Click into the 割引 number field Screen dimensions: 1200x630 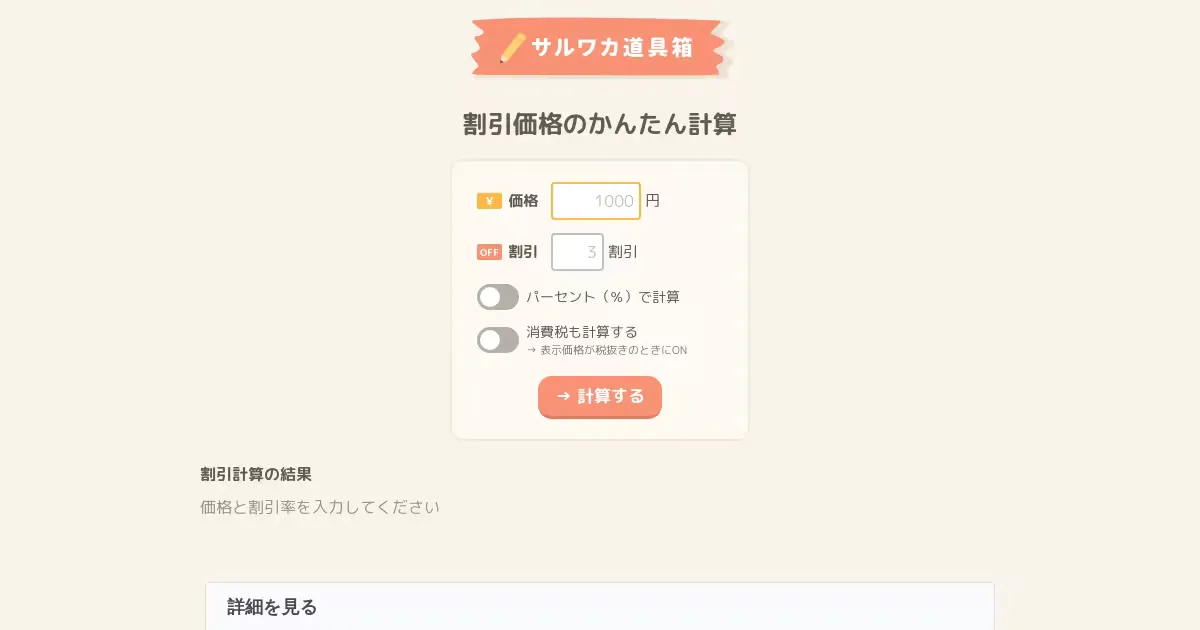577,252
